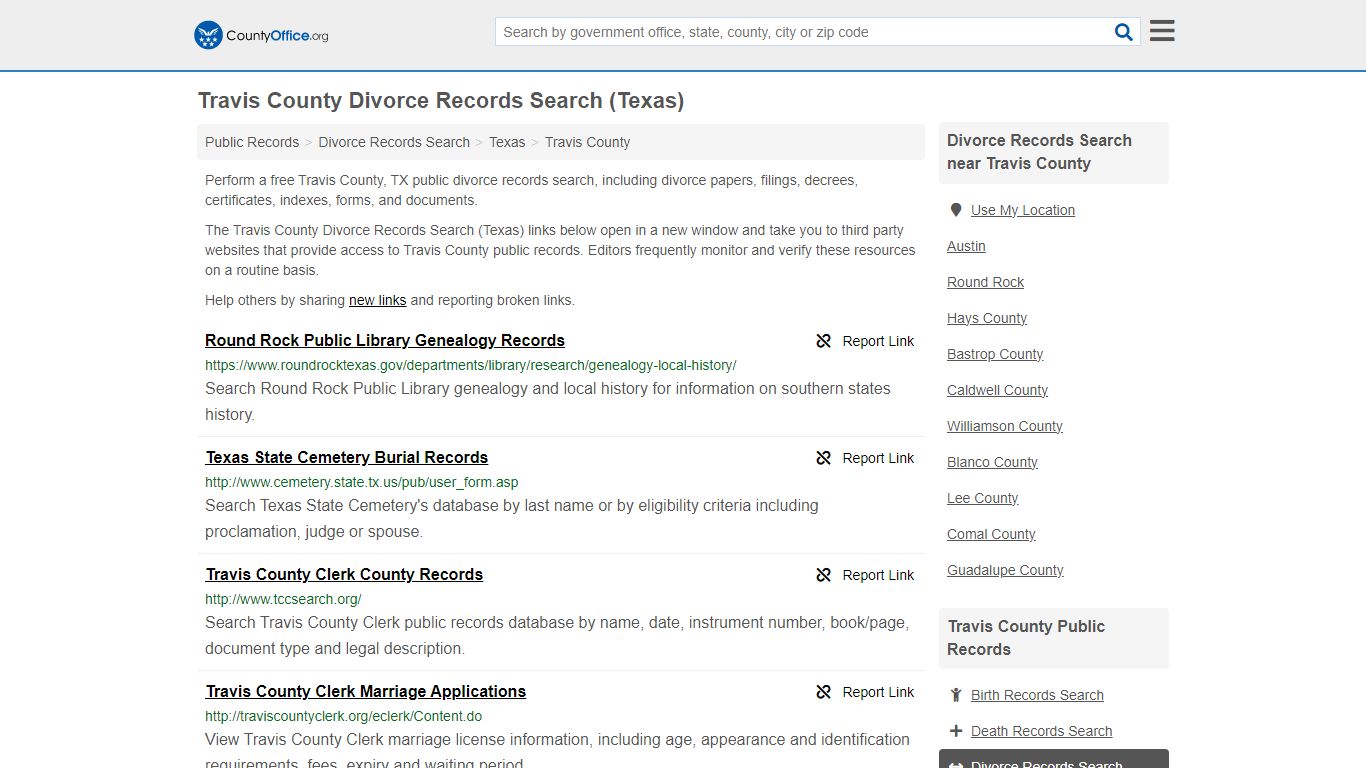This screenshot has width=1366, height=768.
Task: Open the hamburger menu
Action: [x=1162, y=31]
